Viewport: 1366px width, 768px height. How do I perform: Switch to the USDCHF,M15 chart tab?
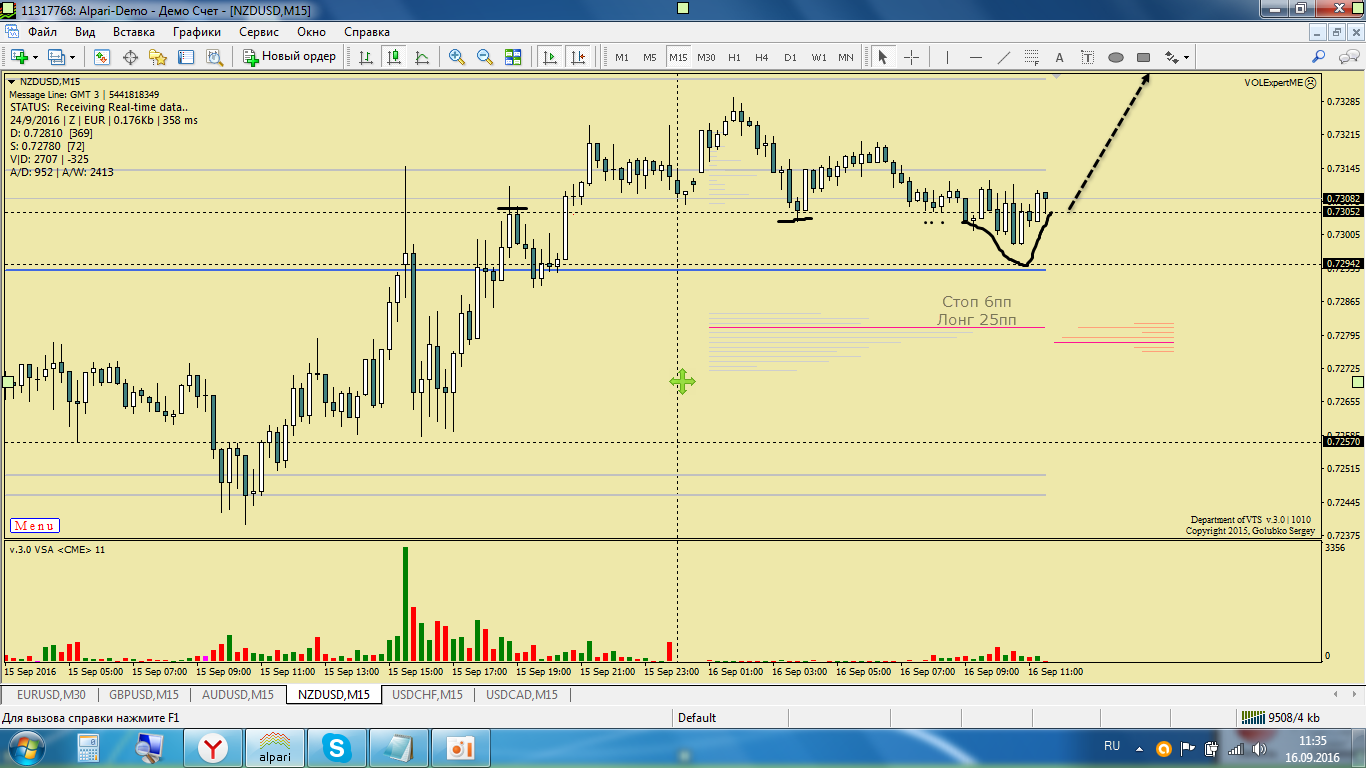(427, 694)
